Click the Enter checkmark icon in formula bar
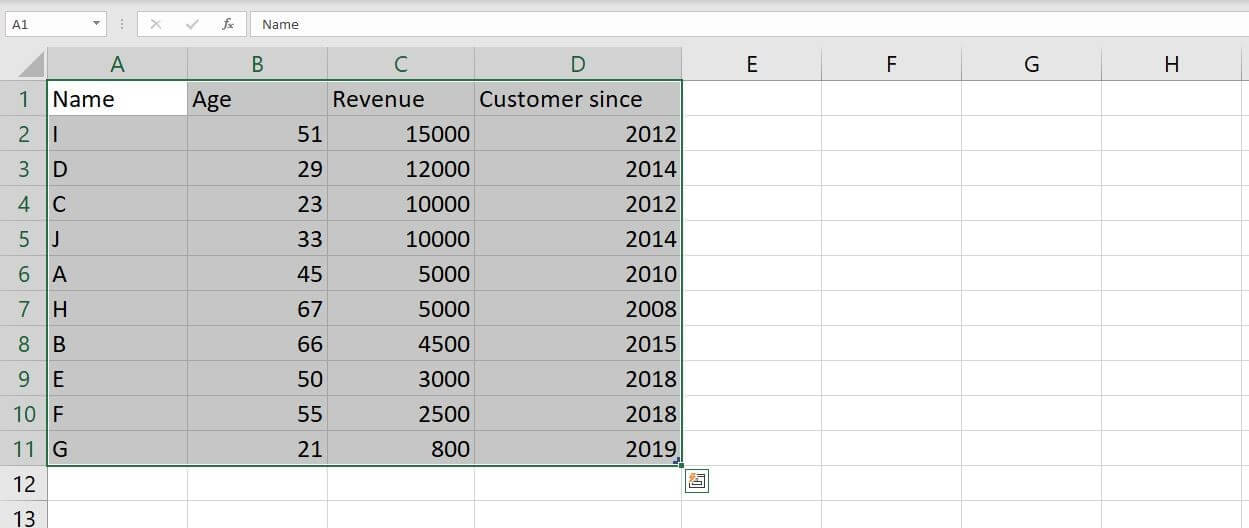The width and height of the screenshot is (1249, 528). 192,24
